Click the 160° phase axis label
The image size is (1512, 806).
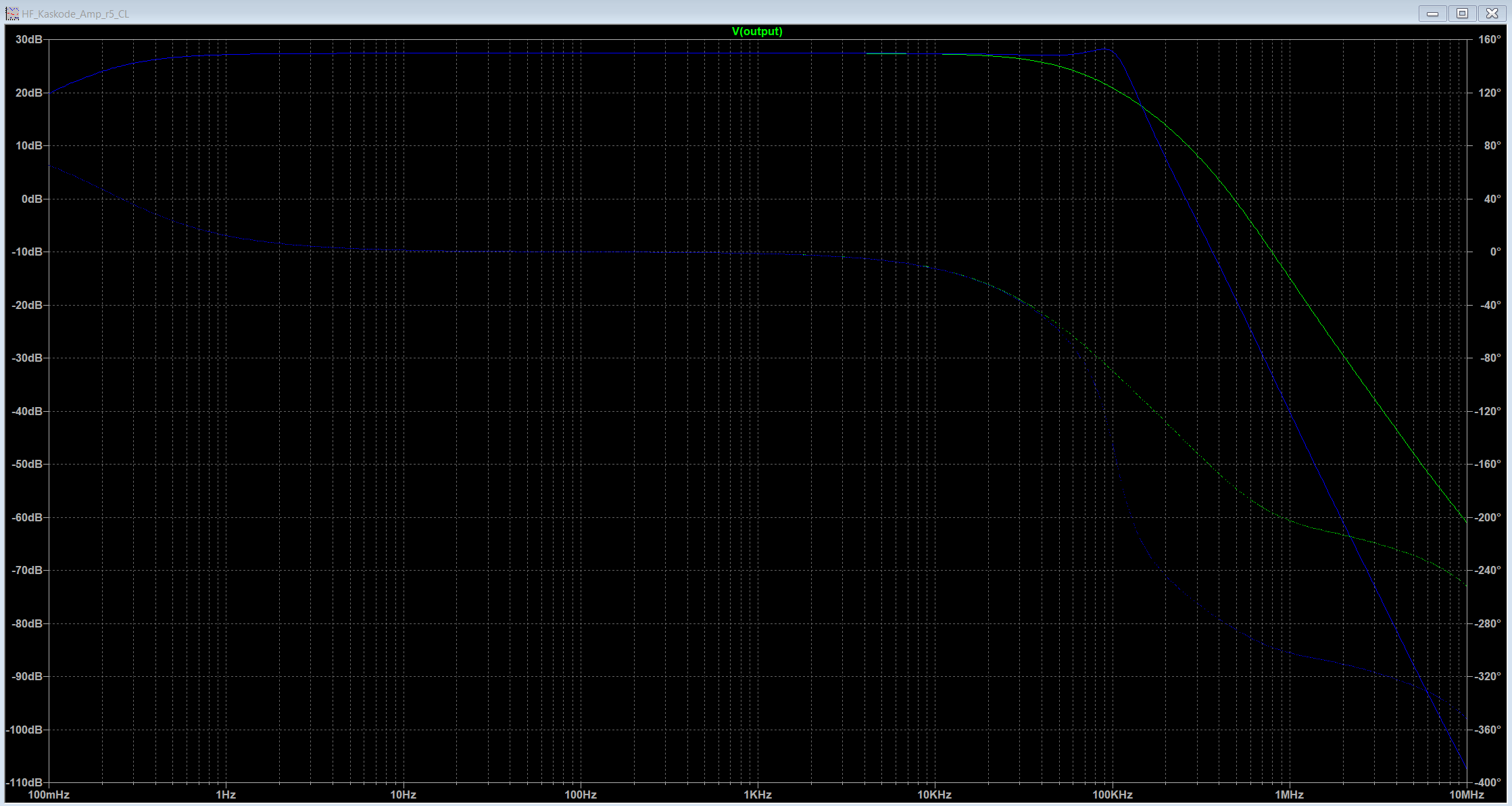pos(1489,40)
